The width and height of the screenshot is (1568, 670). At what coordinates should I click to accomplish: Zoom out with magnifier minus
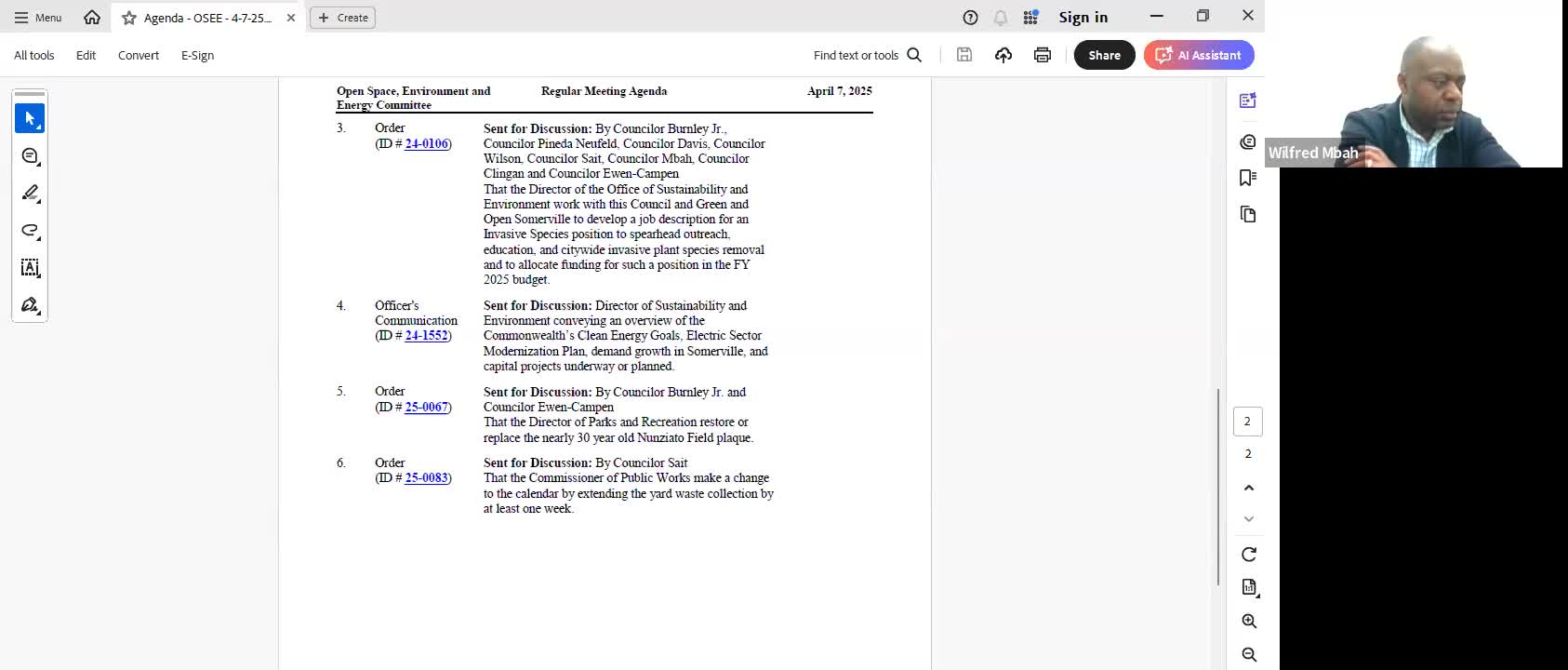1249,654
